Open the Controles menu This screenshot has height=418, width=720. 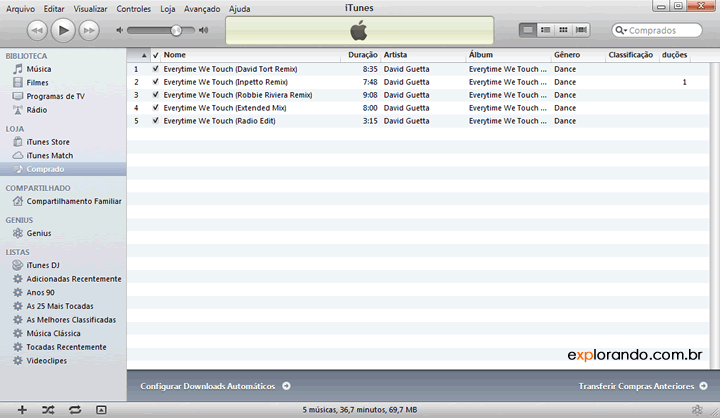[x=133, y=9]
